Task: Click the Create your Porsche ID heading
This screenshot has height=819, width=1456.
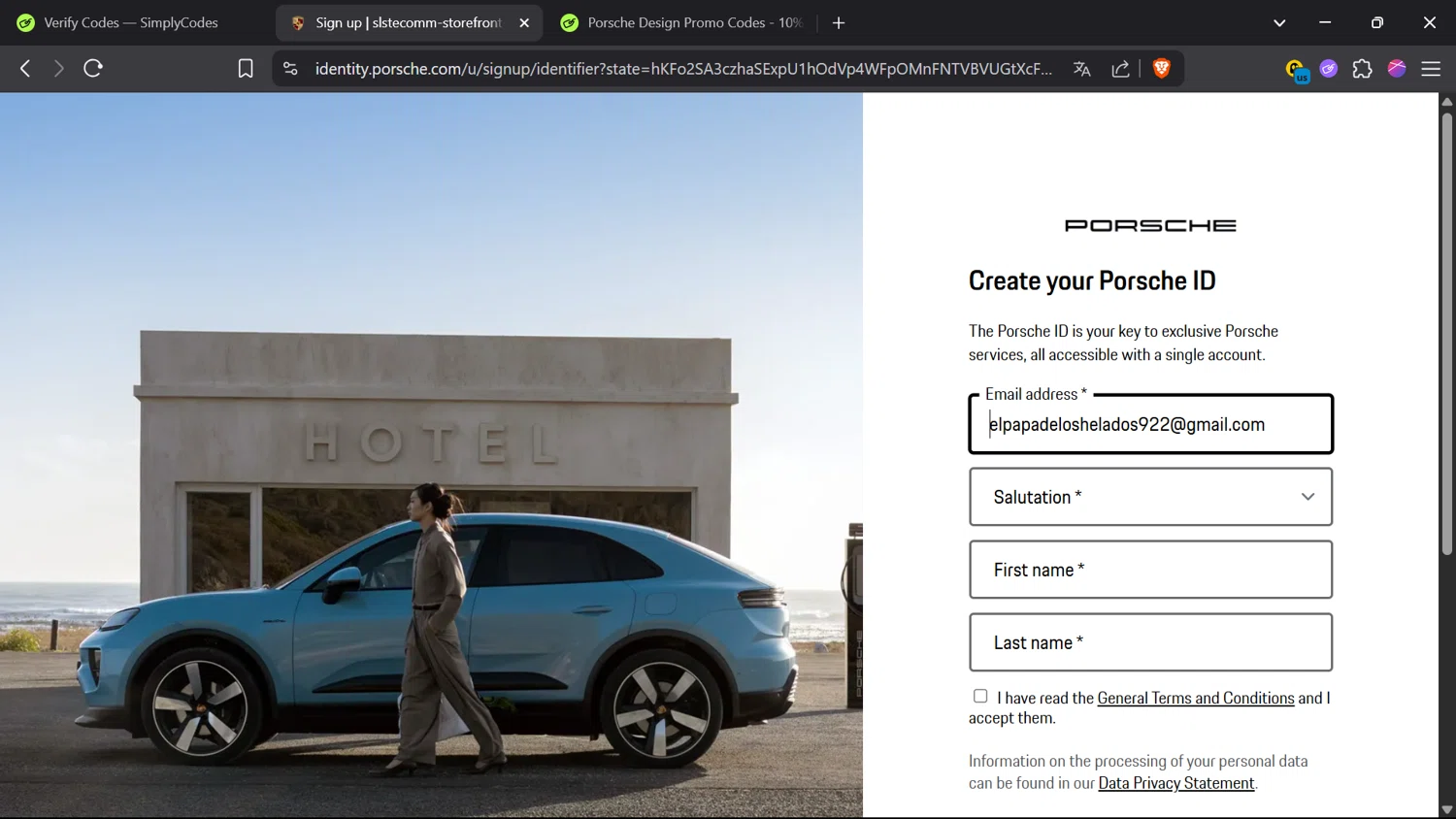Action: (1092, 280)
